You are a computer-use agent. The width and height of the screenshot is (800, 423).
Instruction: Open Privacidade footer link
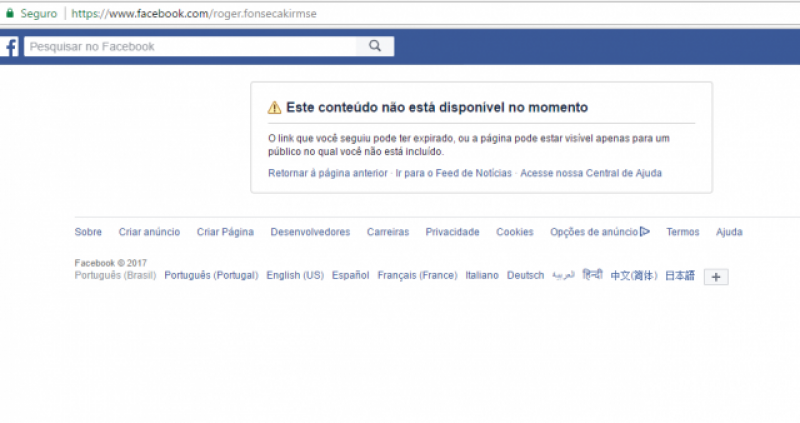(x=453, y=232)
